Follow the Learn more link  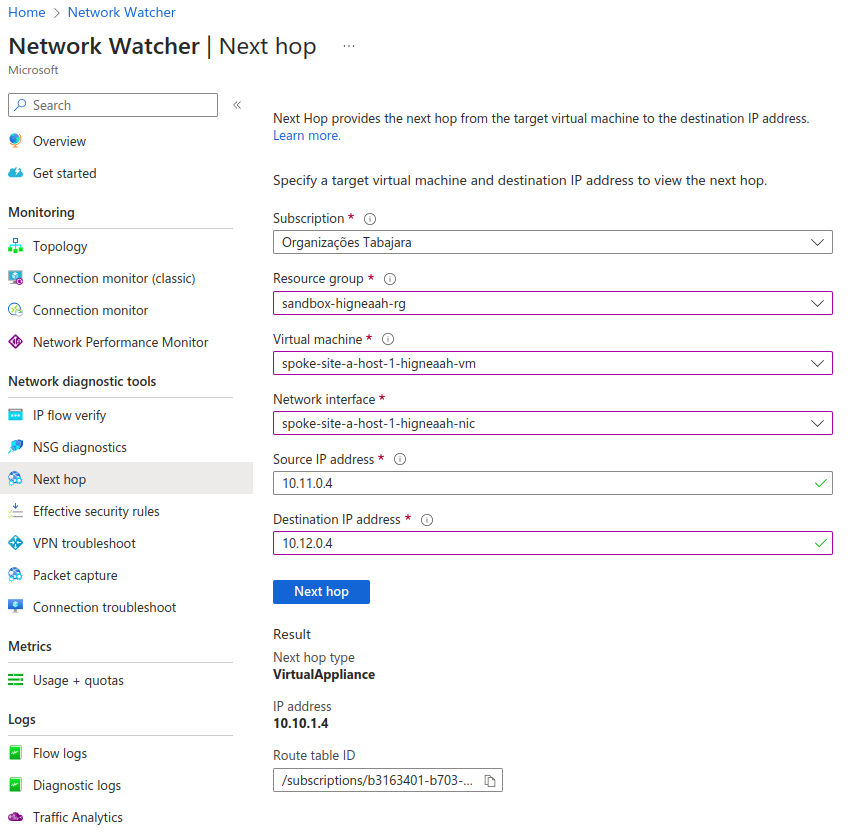(x=307, y=135)
